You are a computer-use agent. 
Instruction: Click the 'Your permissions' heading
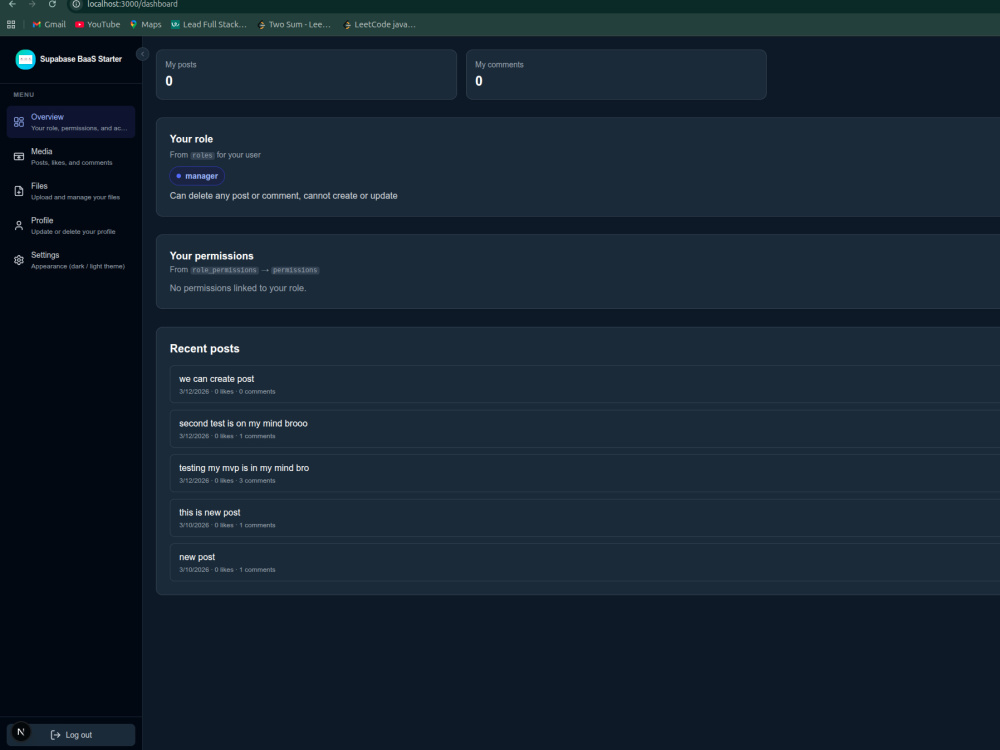tap(212, 256)
